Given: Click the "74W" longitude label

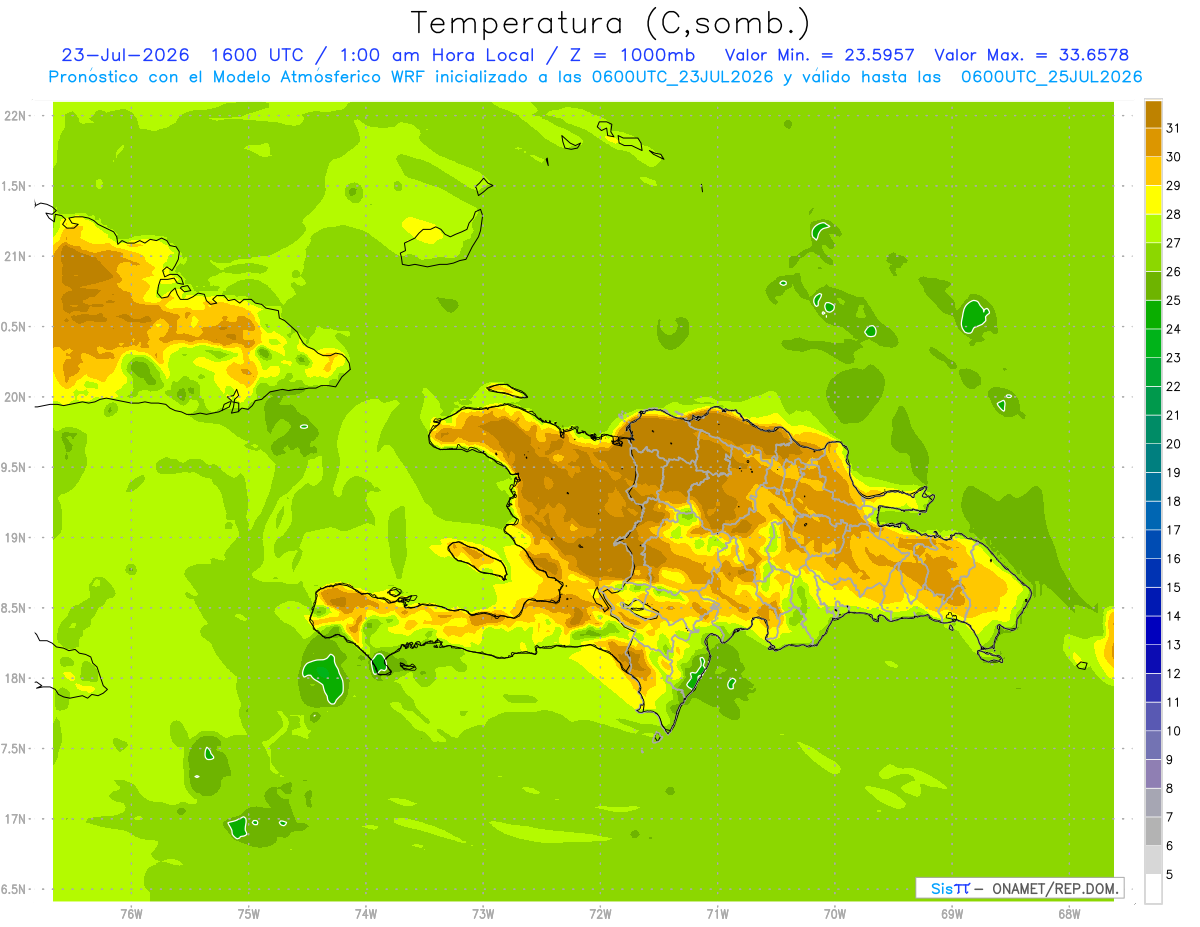Looking at the screenshot, I should point(366,913).
